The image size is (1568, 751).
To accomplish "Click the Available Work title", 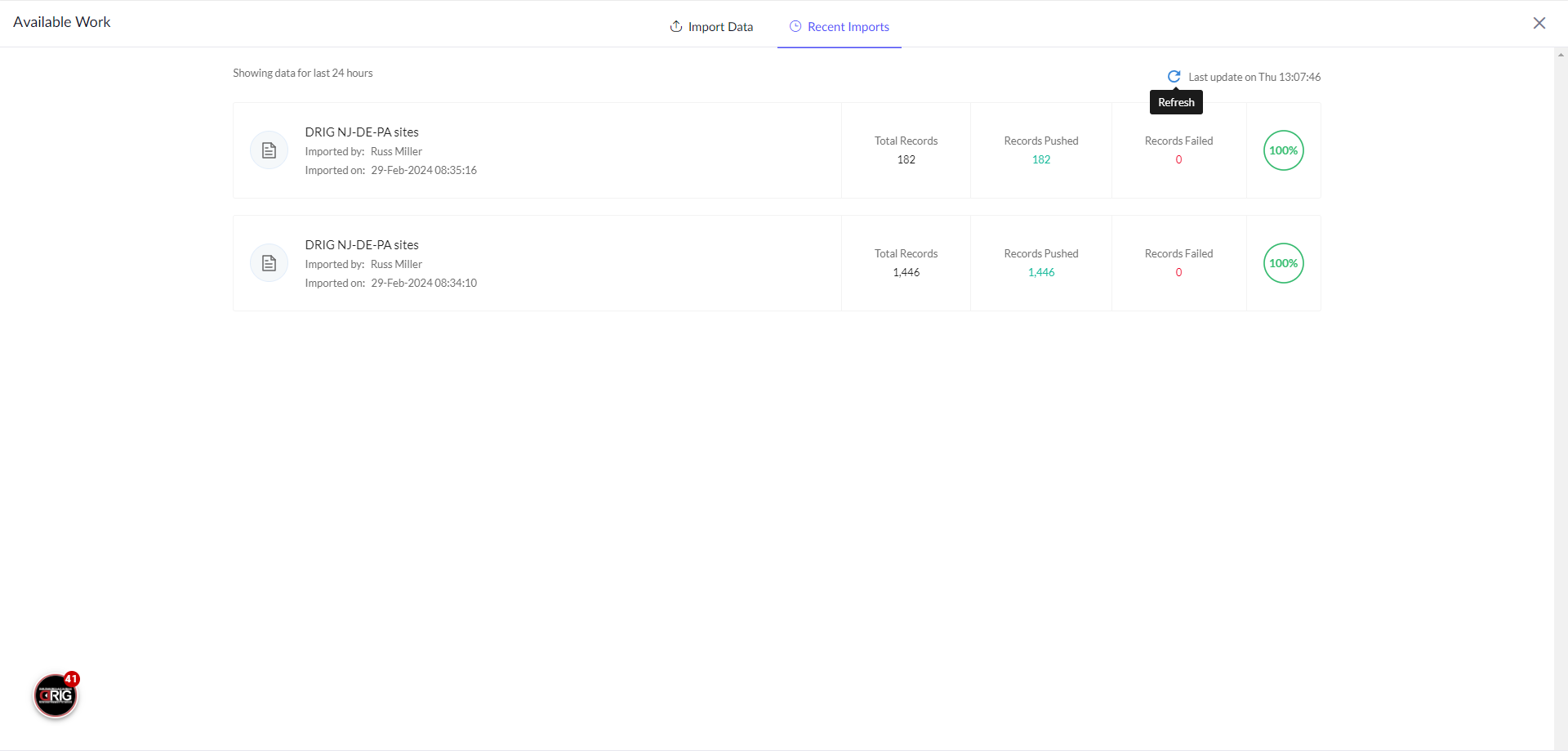I will 62,22.
